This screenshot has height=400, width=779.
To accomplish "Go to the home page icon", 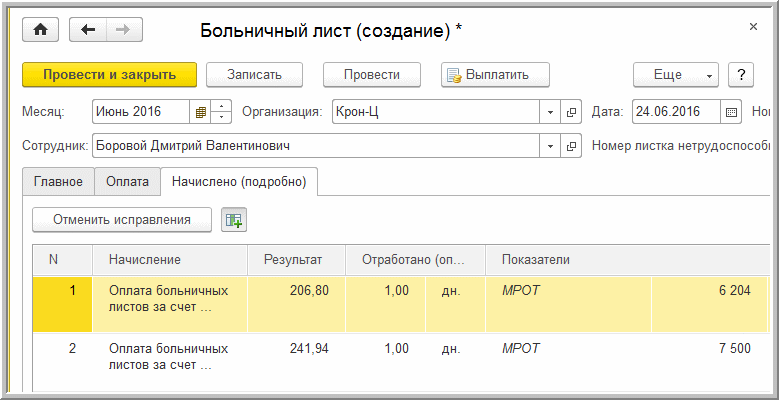I will [x=40, y=30].
